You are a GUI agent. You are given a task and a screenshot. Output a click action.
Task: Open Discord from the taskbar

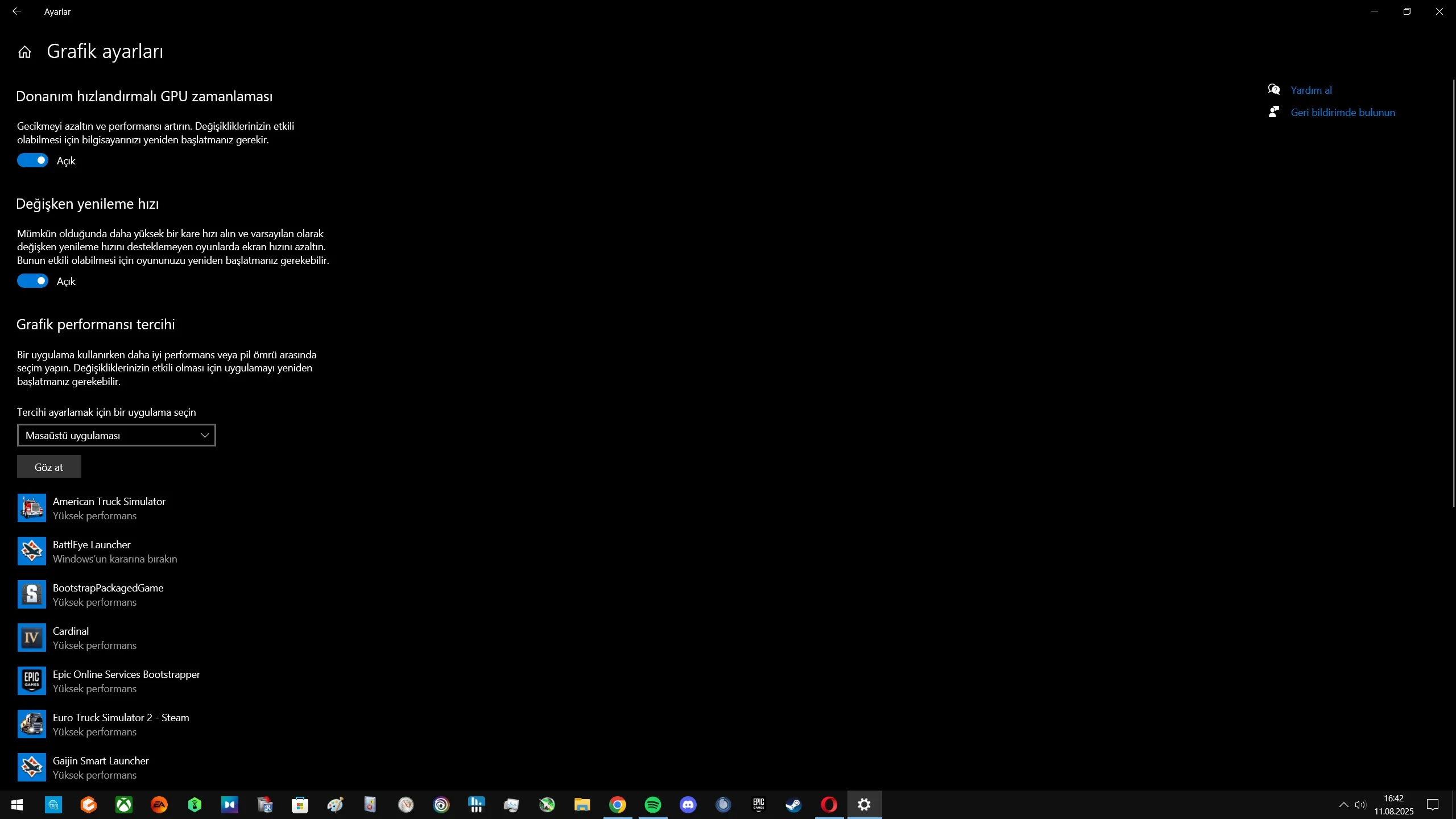pos(688,805)
